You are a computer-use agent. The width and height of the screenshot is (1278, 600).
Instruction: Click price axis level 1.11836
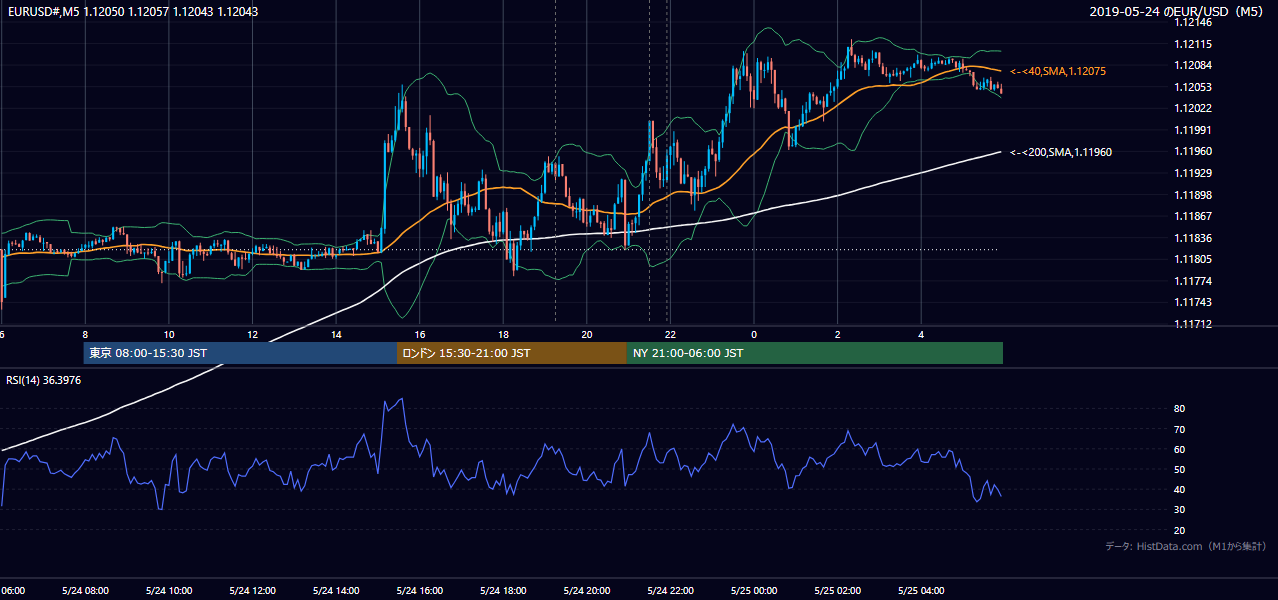tap(1194, 238)
